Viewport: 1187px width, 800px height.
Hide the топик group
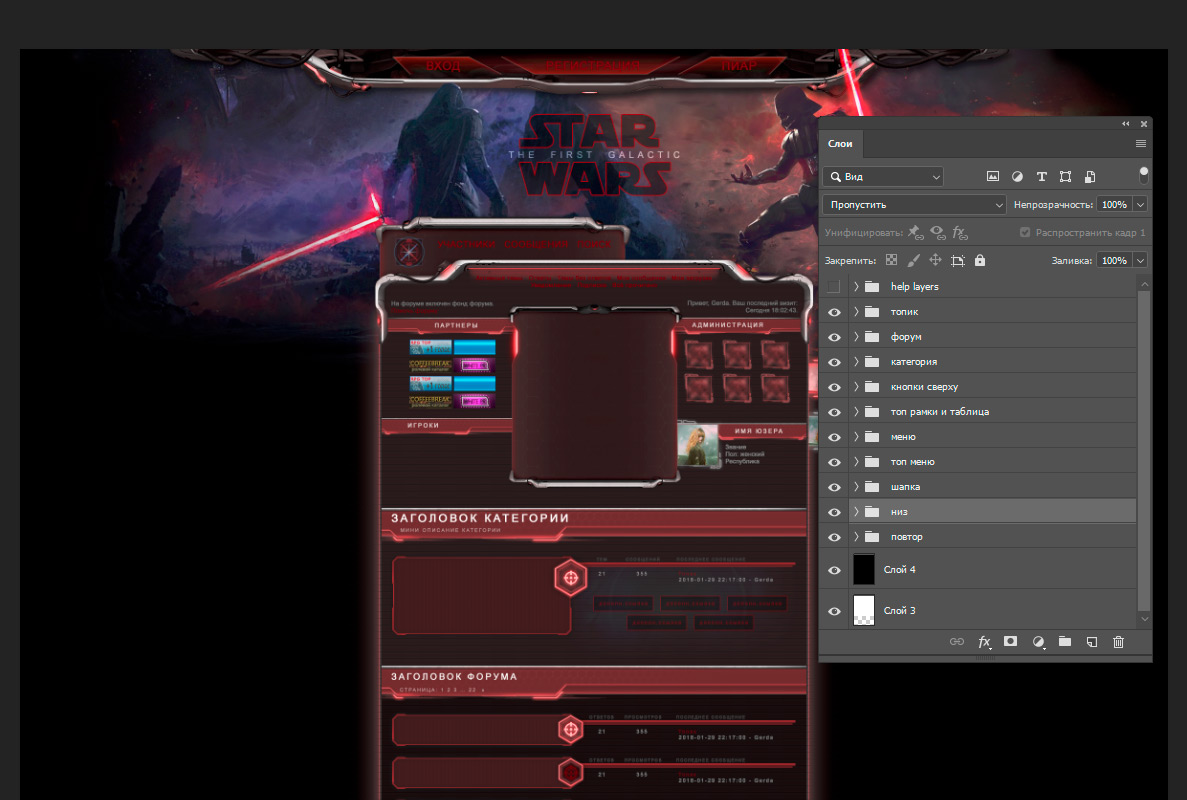834,312
